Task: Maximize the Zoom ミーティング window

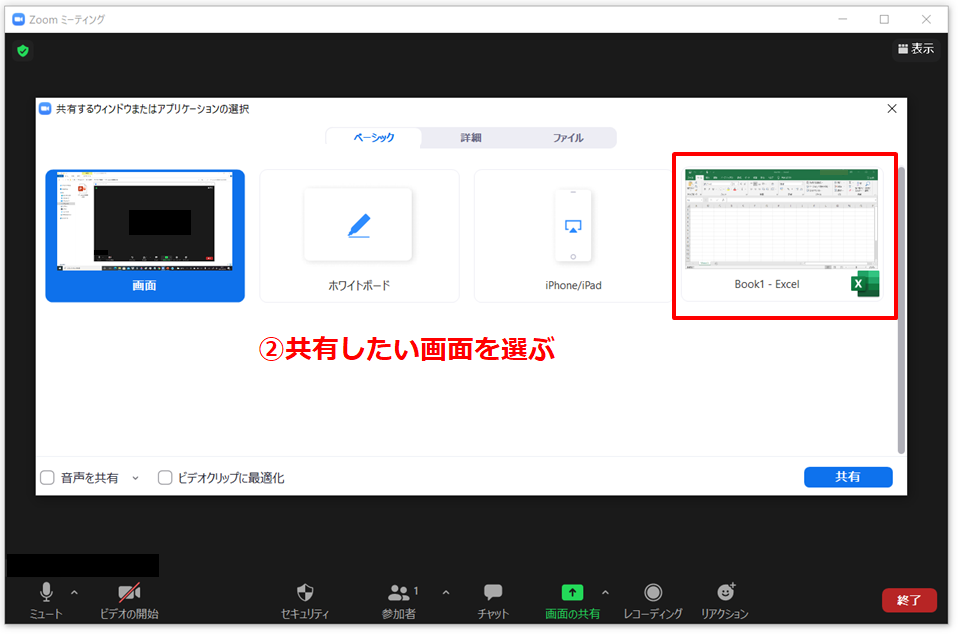Action: coord(884,20)
